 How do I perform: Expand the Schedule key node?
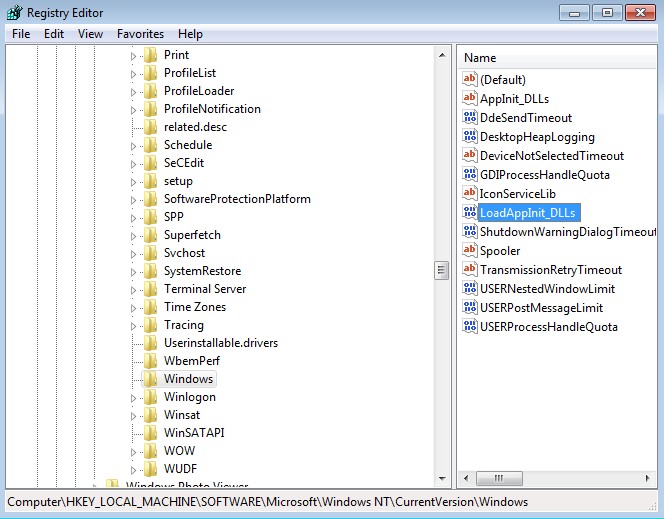[x=133, y=145]
